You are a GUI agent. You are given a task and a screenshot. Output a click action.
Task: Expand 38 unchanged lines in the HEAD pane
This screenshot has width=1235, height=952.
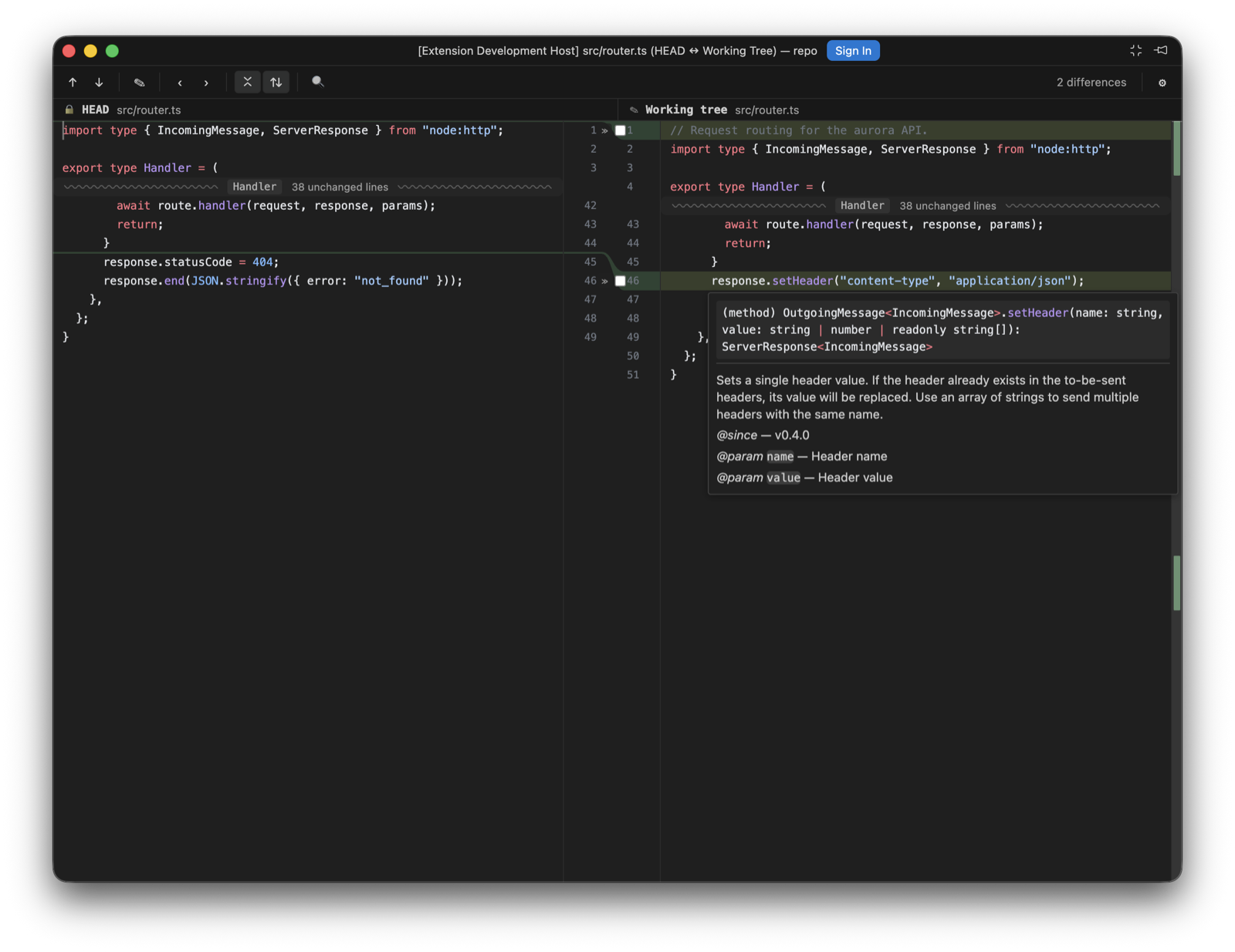tap(340, 187)
